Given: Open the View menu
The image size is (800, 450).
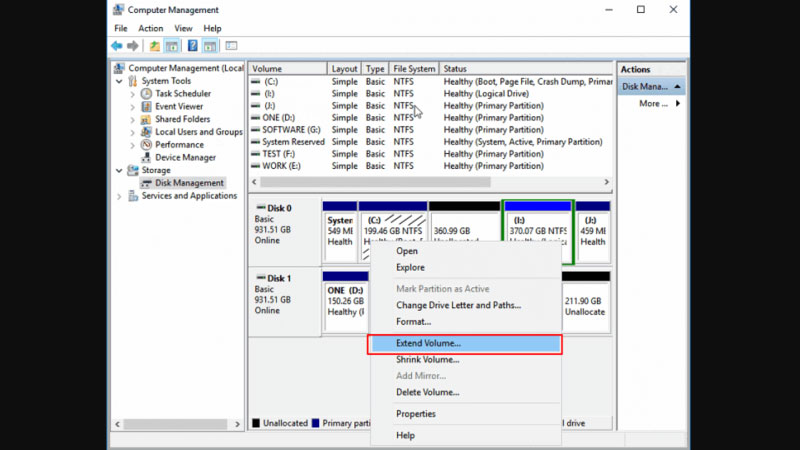Looking at the screenshot, I should (183, 29).
